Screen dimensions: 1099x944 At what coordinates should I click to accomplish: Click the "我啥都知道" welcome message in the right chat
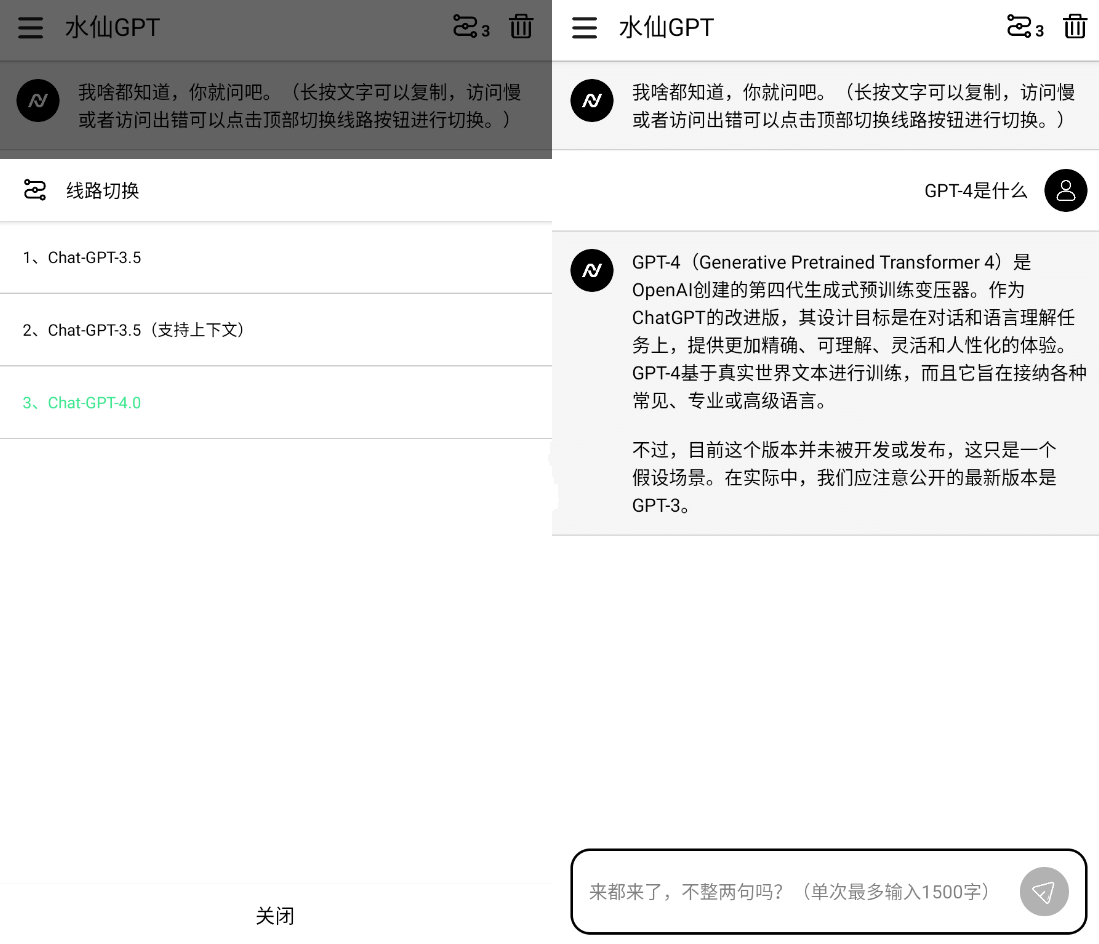853,106
